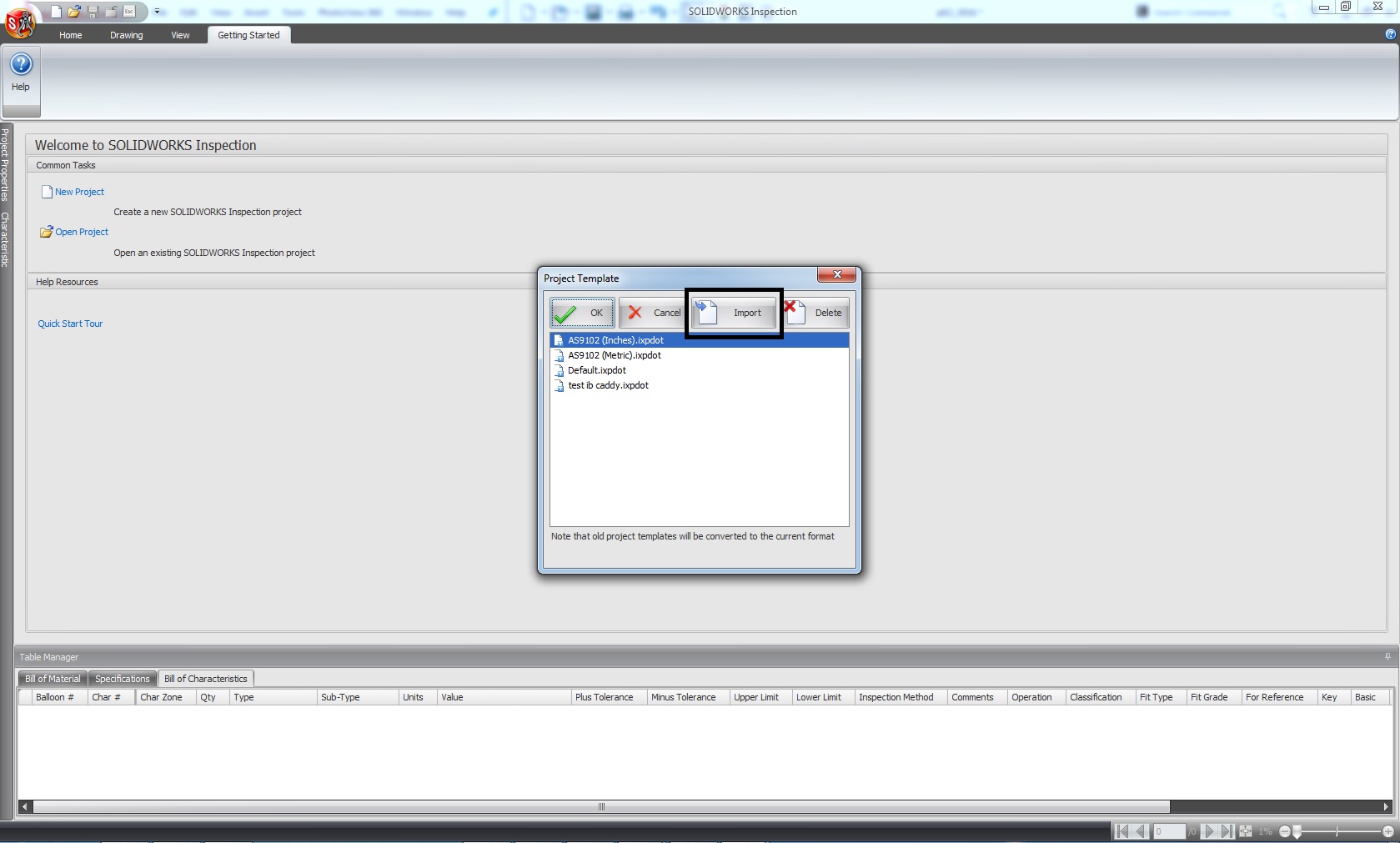
Task: Open the Help icon in the ribbon
Action: coord(21,73)
